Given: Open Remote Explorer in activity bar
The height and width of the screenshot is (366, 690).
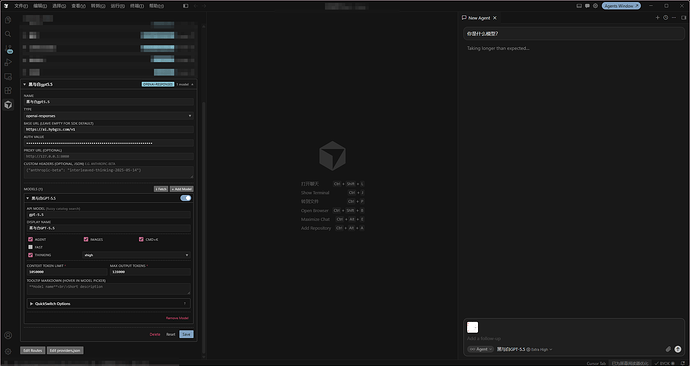Looking at the screenshot, I should (8, 77).
